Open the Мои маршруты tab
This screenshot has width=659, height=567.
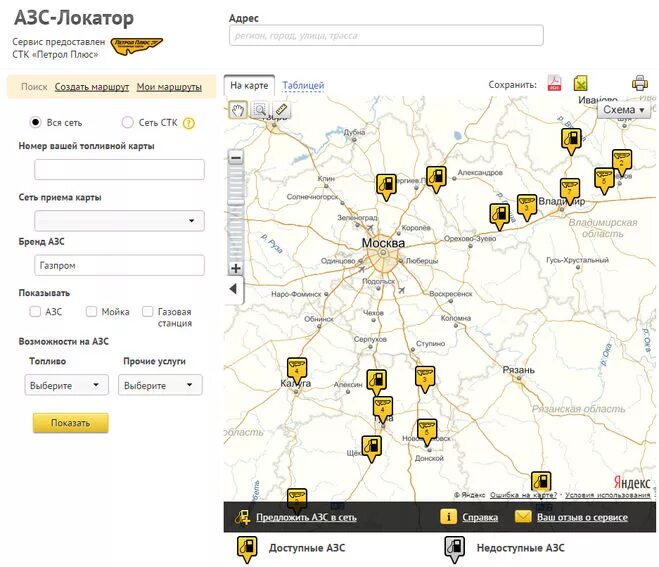coord(169,87)
